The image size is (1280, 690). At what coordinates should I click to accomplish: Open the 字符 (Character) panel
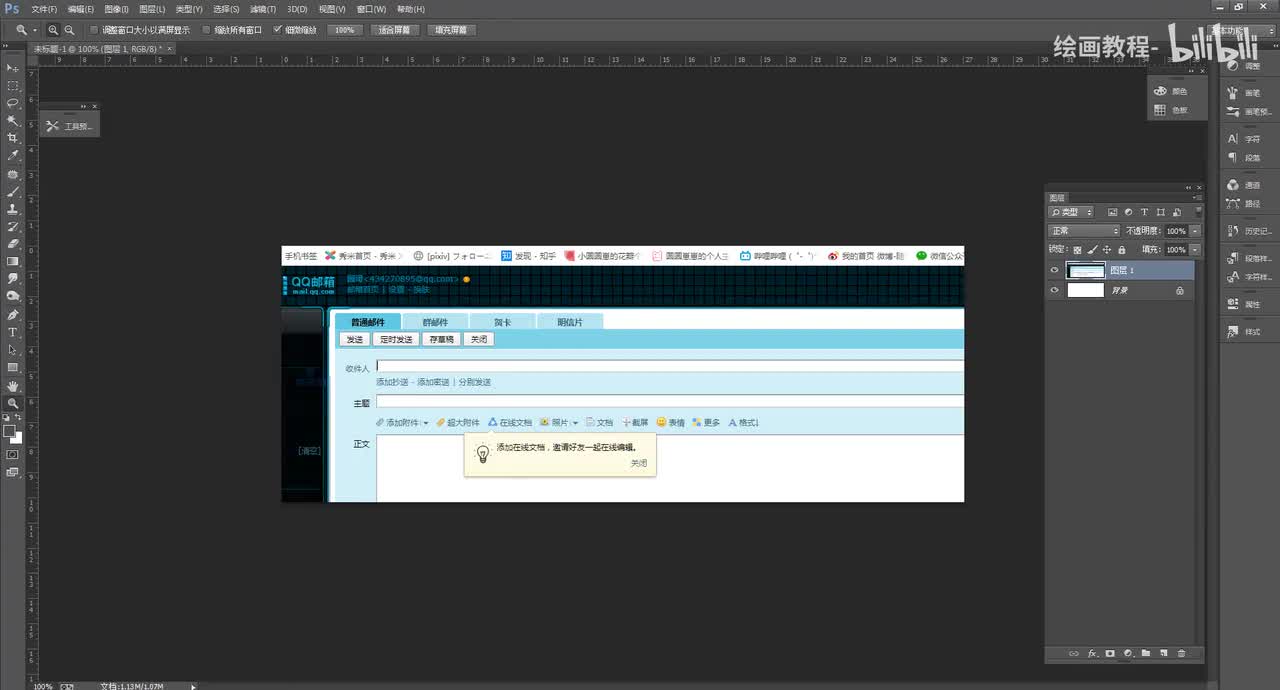tap(1244, 139)
